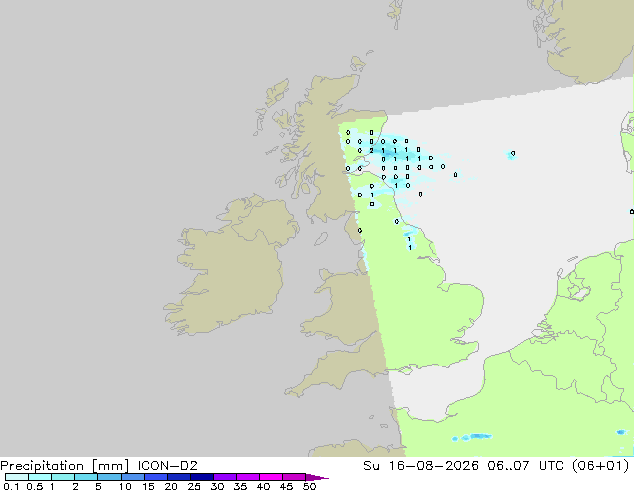This screenshot has height=490, width=634.
Task: Click the blue rain patch over northern France
Action: pyautogui.click(x=472, y=437)
